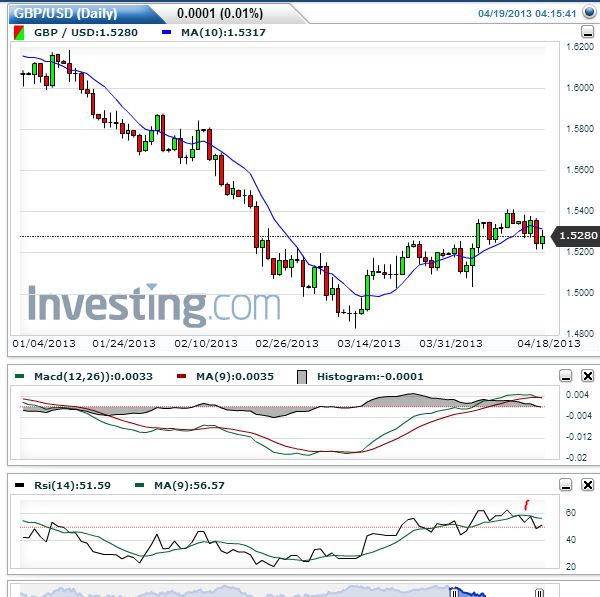This screenshot has height=597, width=600.
Task: Close the MACD indicator panel
Action: (588, 376)
